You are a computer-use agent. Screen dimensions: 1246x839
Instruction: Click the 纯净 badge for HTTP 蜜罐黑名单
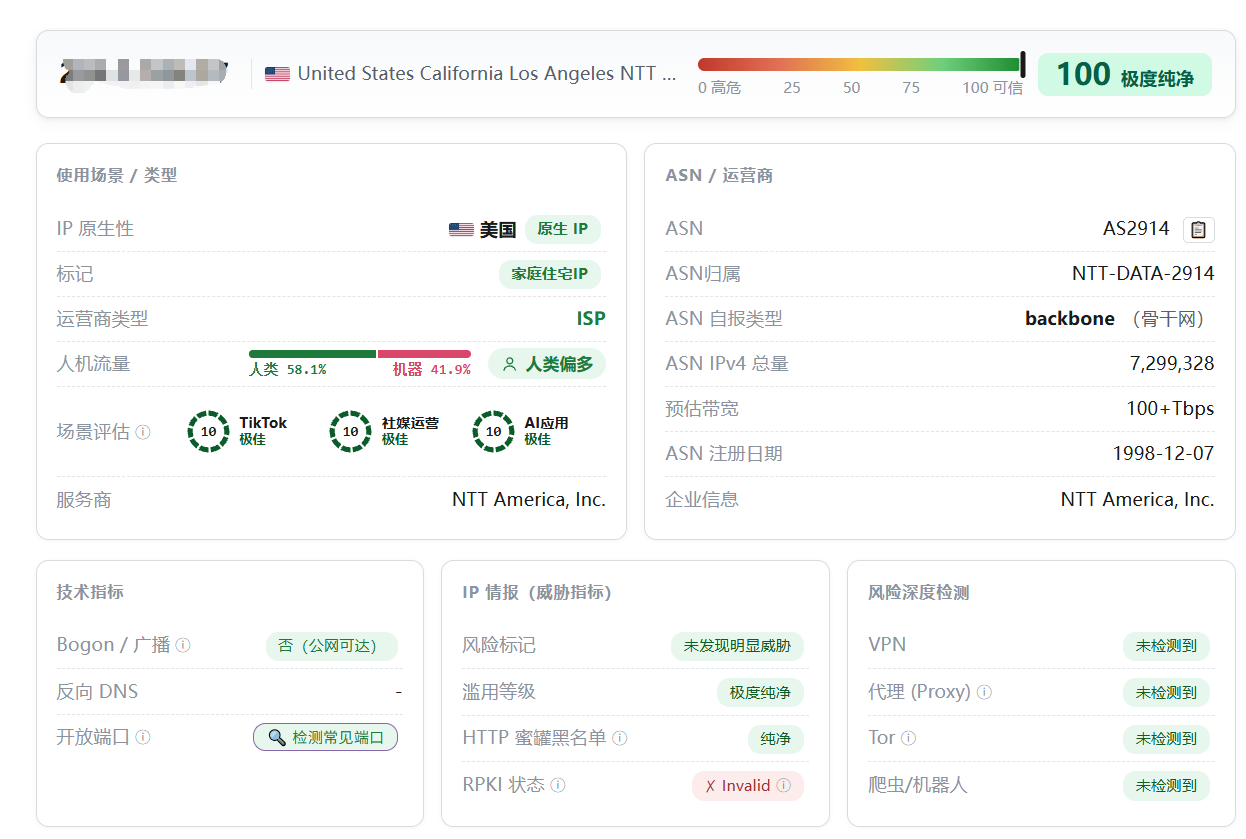[x=776, y=739]
